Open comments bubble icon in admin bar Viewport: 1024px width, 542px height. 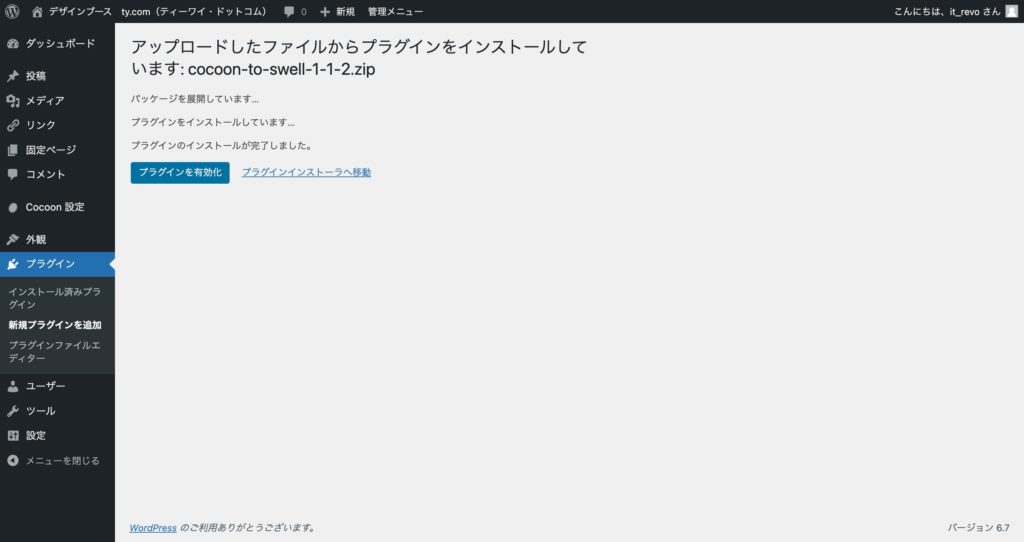tap(289, 11)
